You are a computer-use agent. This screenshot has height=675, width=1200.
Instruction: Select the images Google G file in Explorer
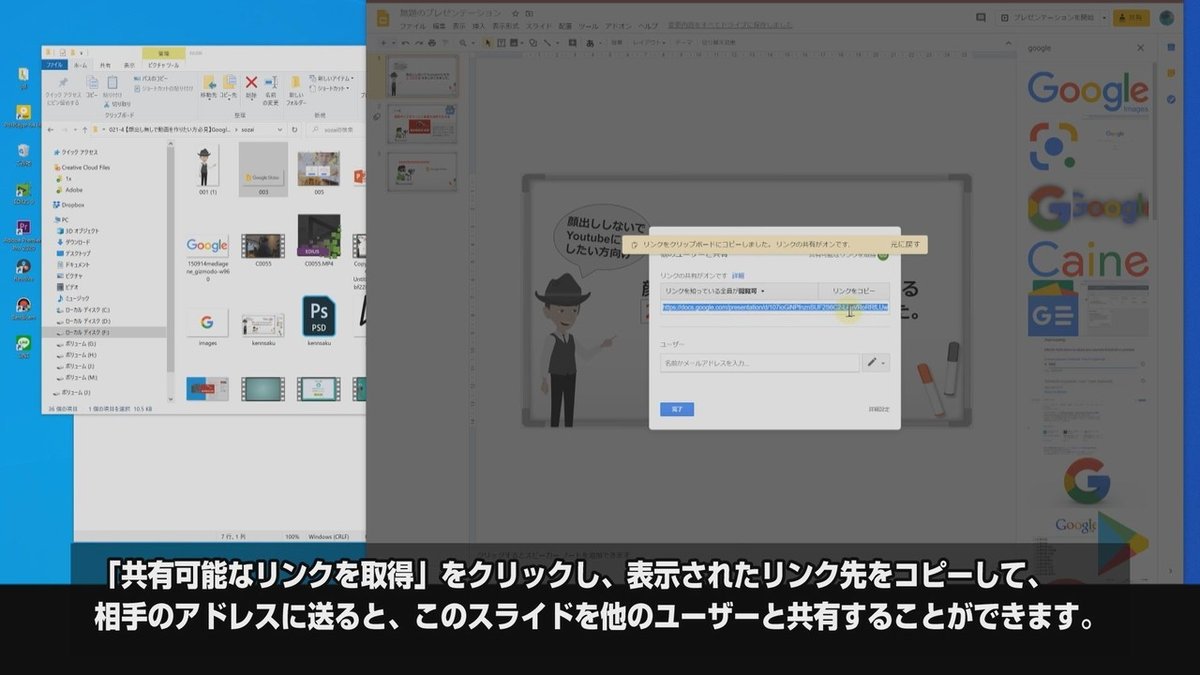click(207, 327)
